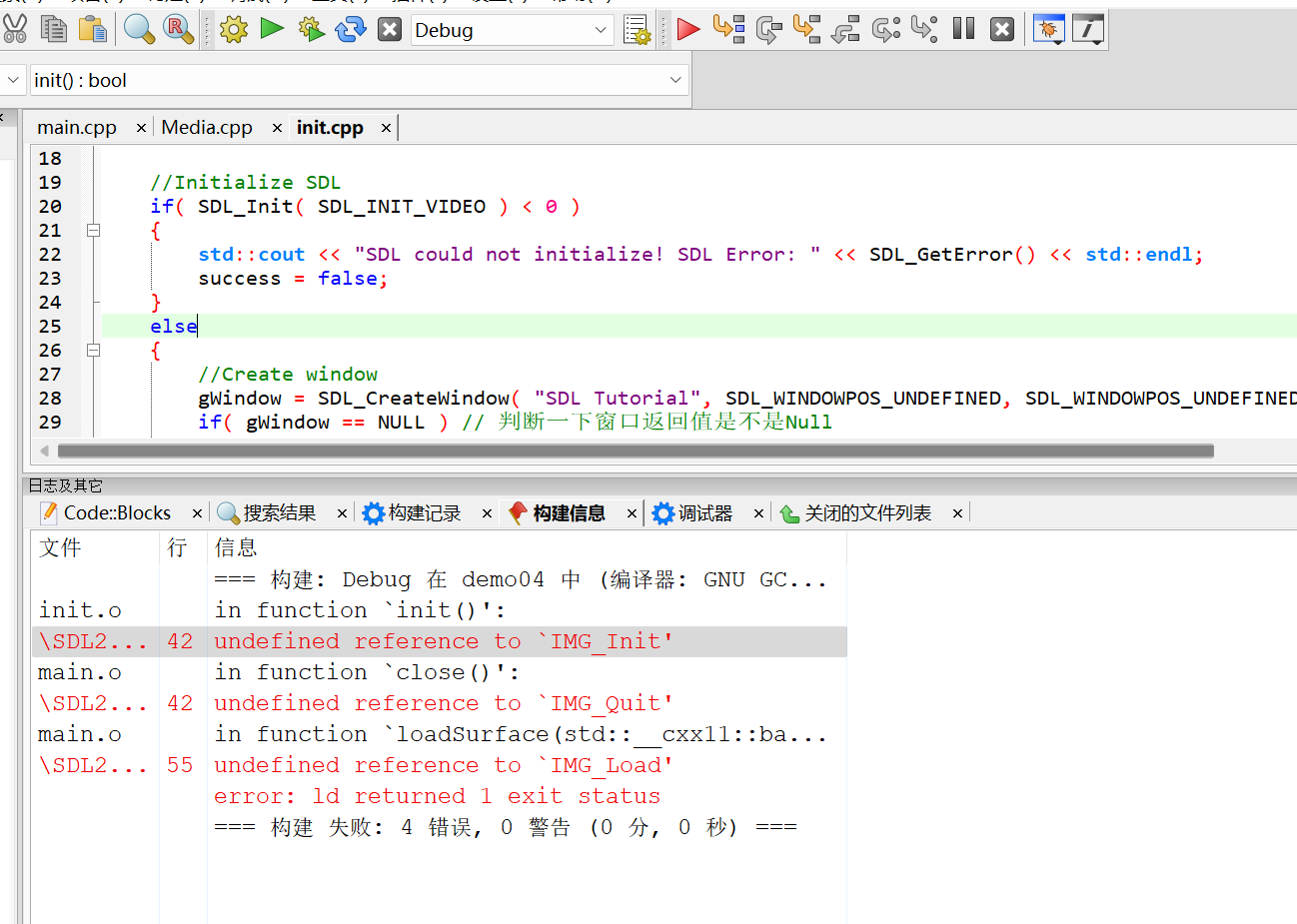Open the init() : bool function dropdown

tap(359, 80)
